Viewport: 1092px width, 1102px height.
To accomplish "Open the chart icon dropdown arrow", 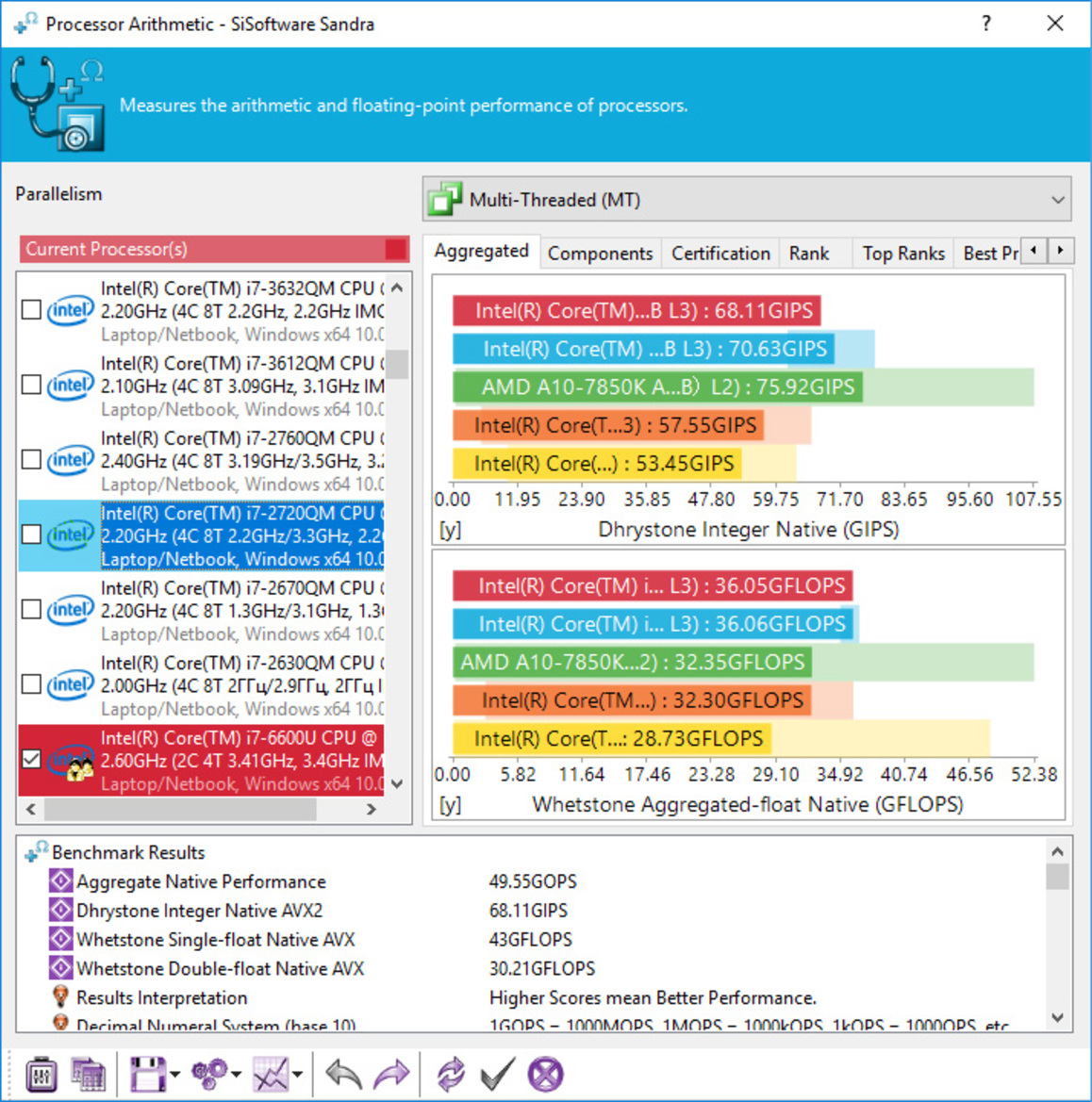I will pos(297,1075).
